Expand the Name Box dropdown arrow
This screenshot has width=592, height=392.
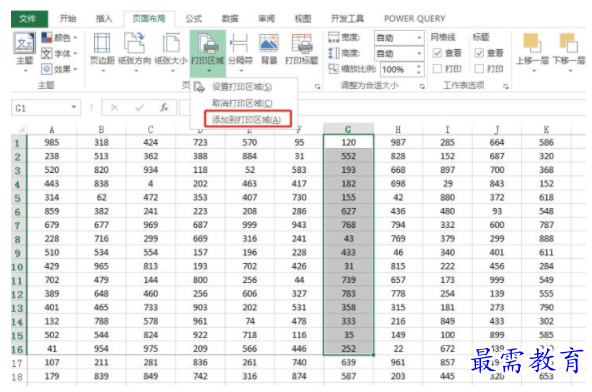tap(74, 108)
